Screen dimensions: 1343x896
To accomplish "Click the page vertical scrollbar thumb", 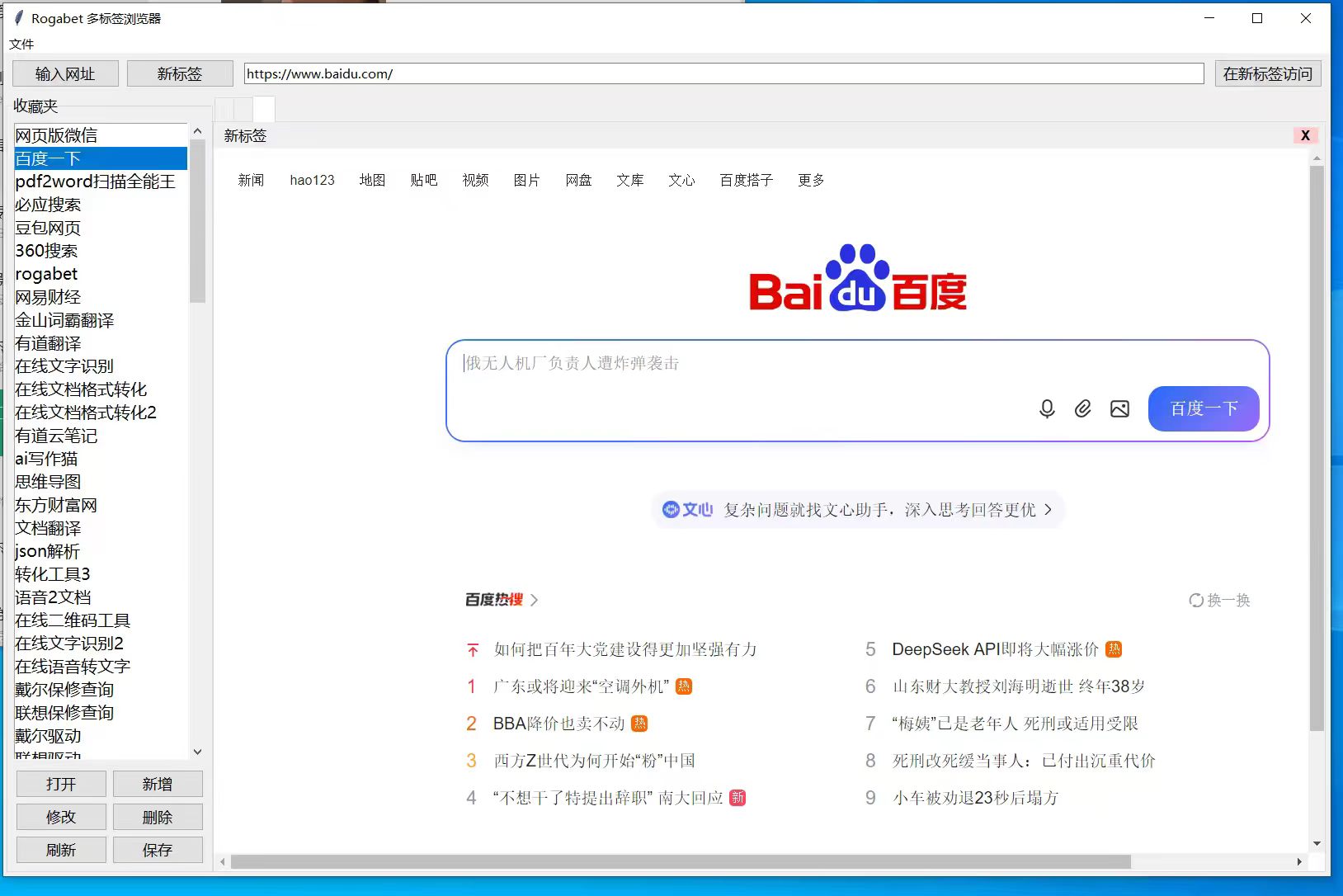I will [x=1317, y=448].
